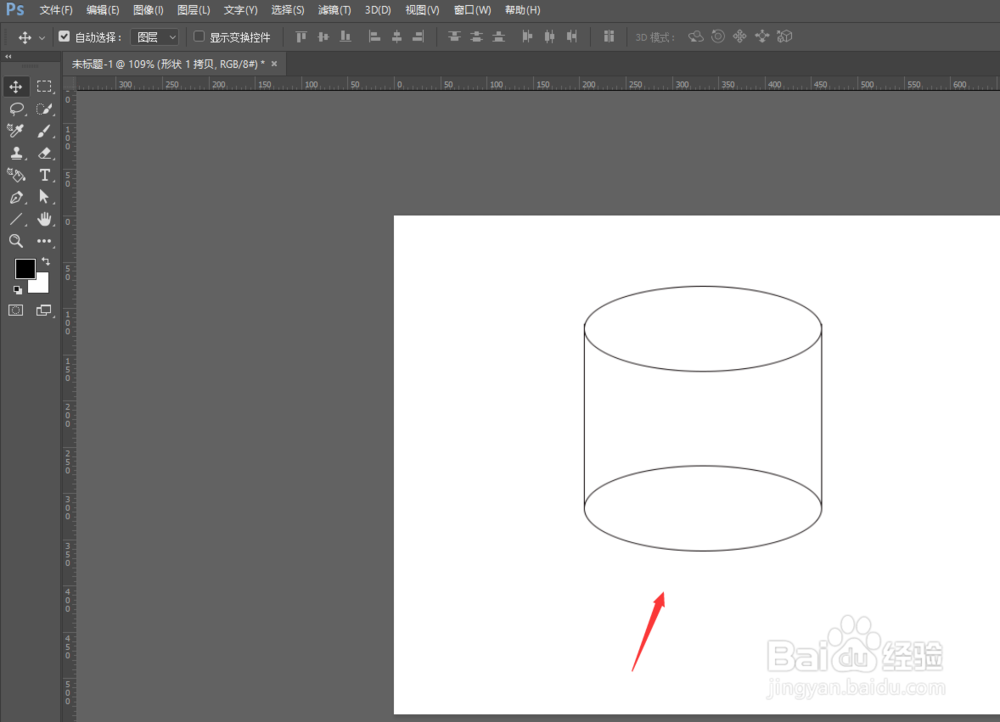Collapse the toolbox with double-arrow
The width and height of the screenshot is (1000, 722).
[8, 57]
